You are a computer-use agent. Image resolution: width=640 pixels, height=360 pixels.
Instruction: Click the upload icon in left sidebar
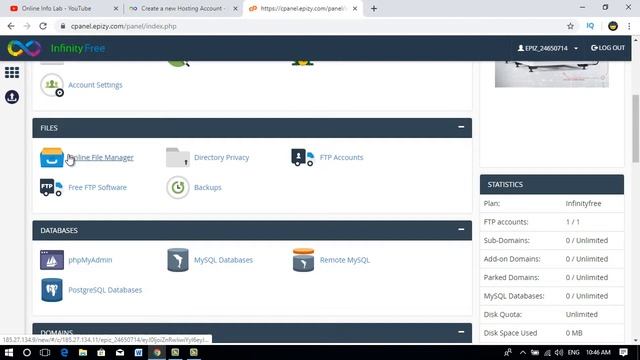point(12,97)
